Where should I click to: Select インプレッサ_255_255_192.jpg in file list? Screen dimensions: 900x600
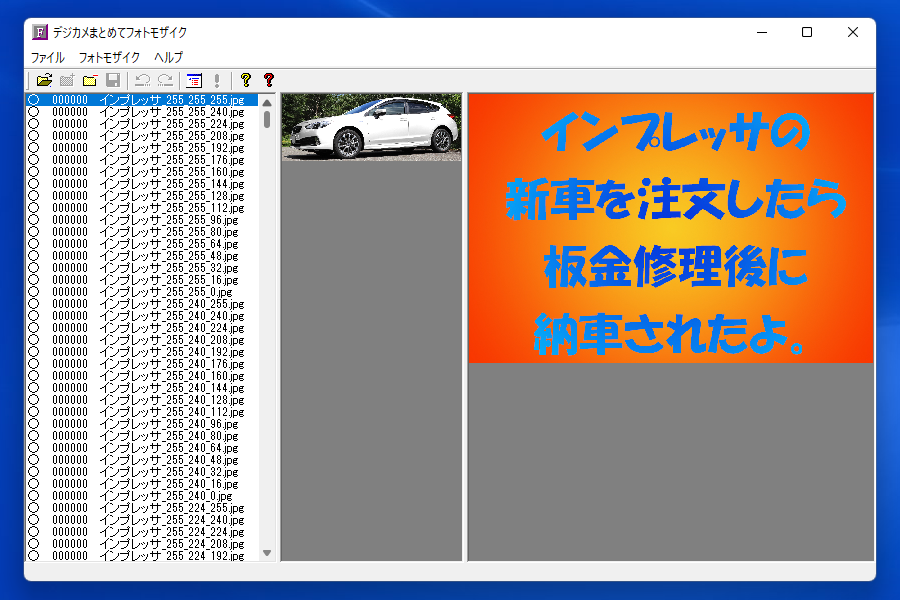pos(142,148)
